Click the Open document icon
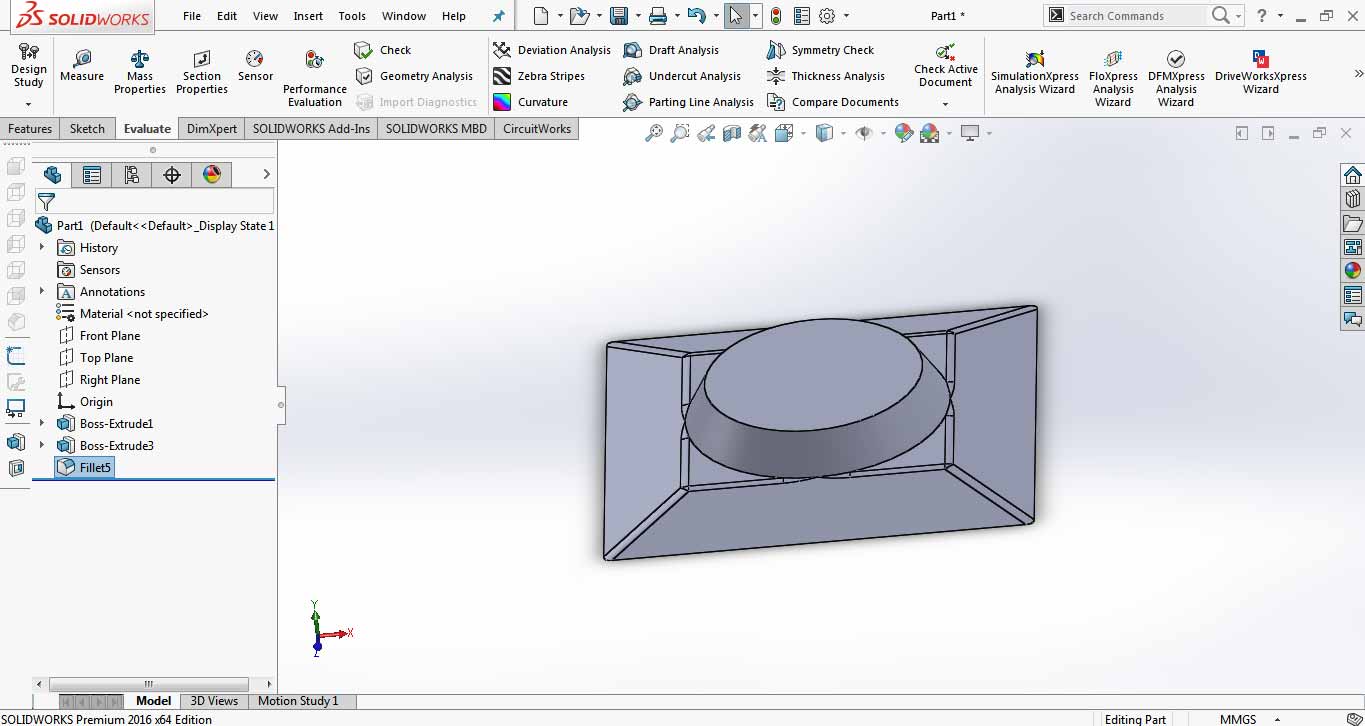Image resolution: width=1365 pixels, height=726 pixels. pyautogui.click(x=579, y=16)
